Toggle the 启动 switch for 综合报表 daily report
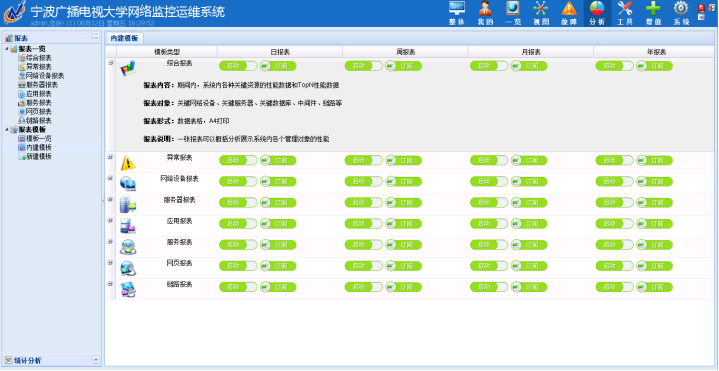The height and width of the screenshot is (371, 719). tap(238, 66)
